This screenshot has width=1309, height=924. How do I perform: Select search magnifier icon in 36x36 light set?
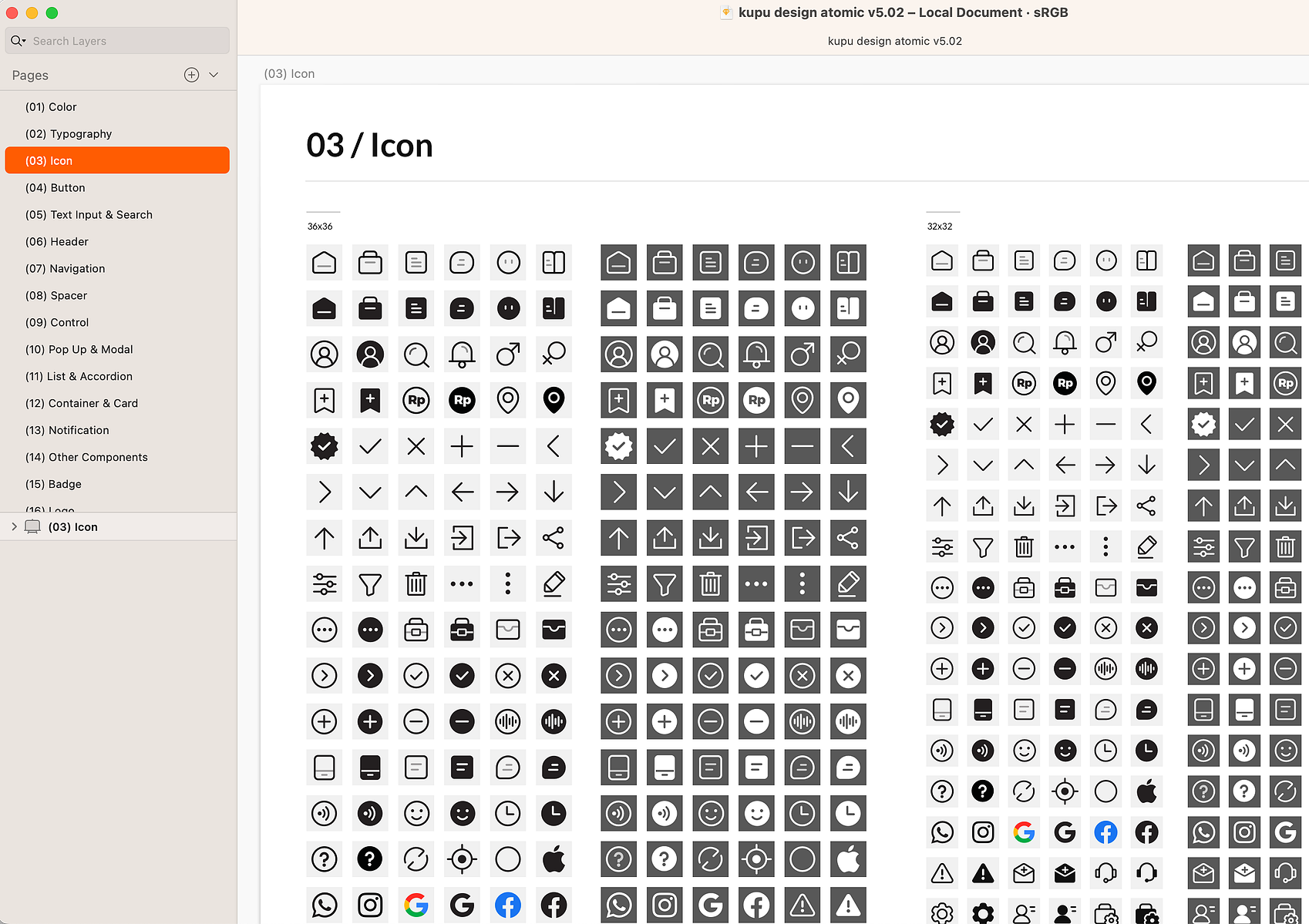(416, 354)
